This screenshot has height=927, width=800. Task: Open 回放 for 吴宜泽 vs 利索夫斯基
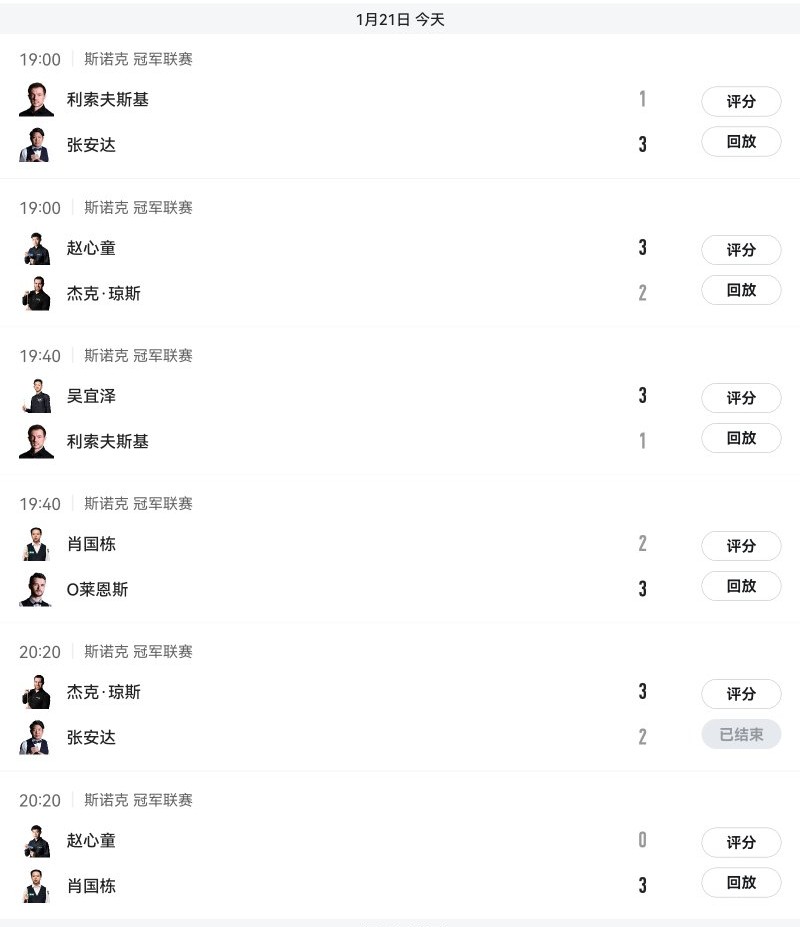(x=741, y=438)
